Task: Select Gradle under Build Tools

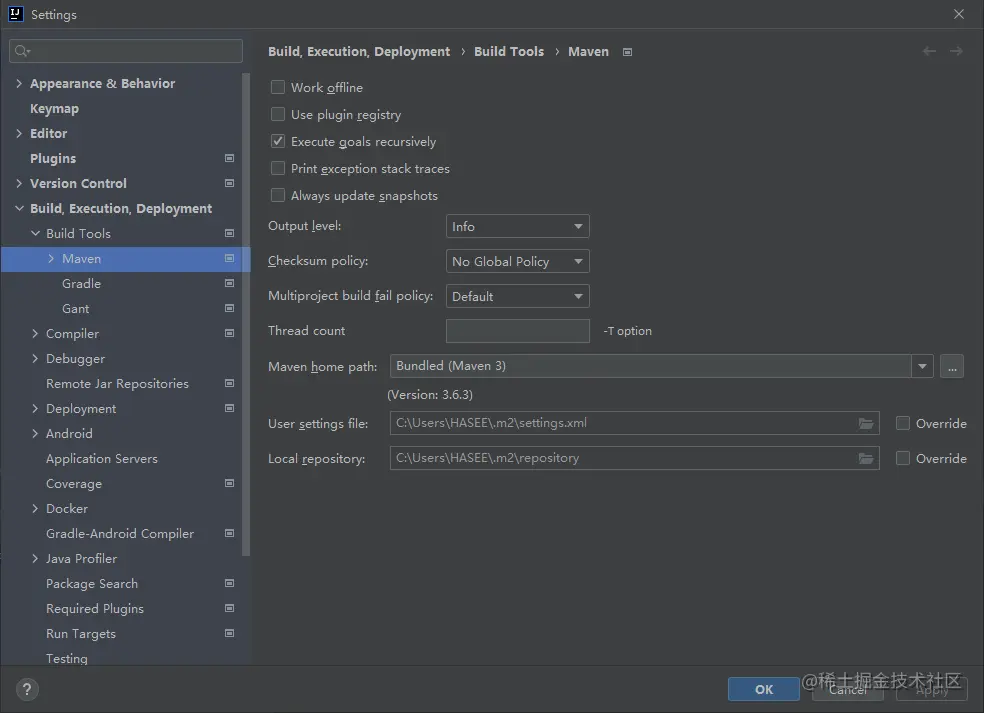Action: (x=82, y=284)
